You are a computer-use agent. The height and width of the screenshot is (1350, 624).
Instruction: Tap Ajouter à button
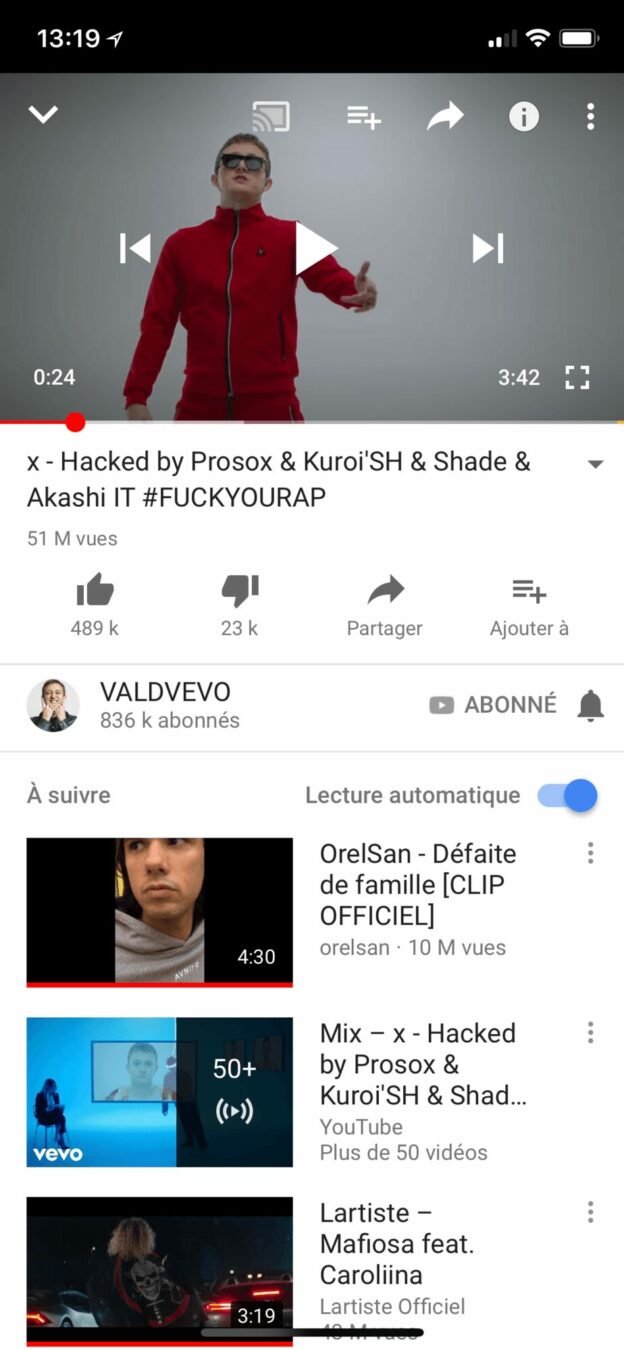coord(529,606)
